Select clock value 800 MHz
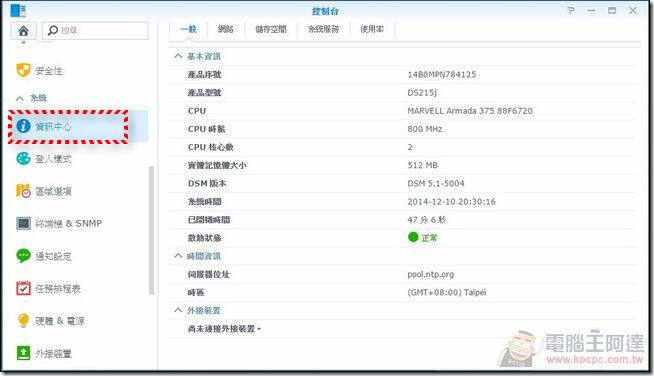654x376 pixels. 425,129
